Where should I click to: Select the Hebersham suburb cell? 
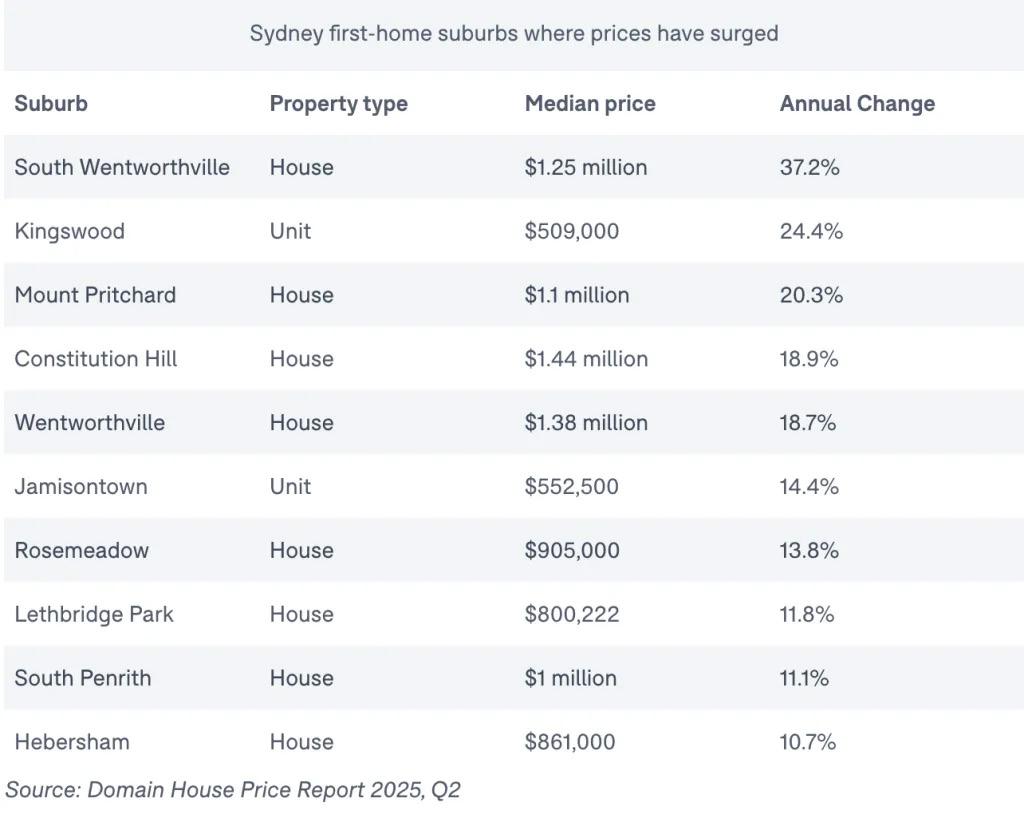tap(72, 742)
